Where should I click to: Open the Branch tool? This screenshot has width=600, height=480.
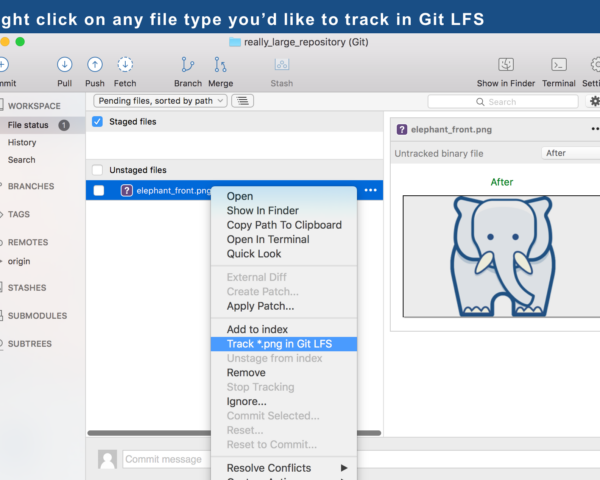click(188, 65)
